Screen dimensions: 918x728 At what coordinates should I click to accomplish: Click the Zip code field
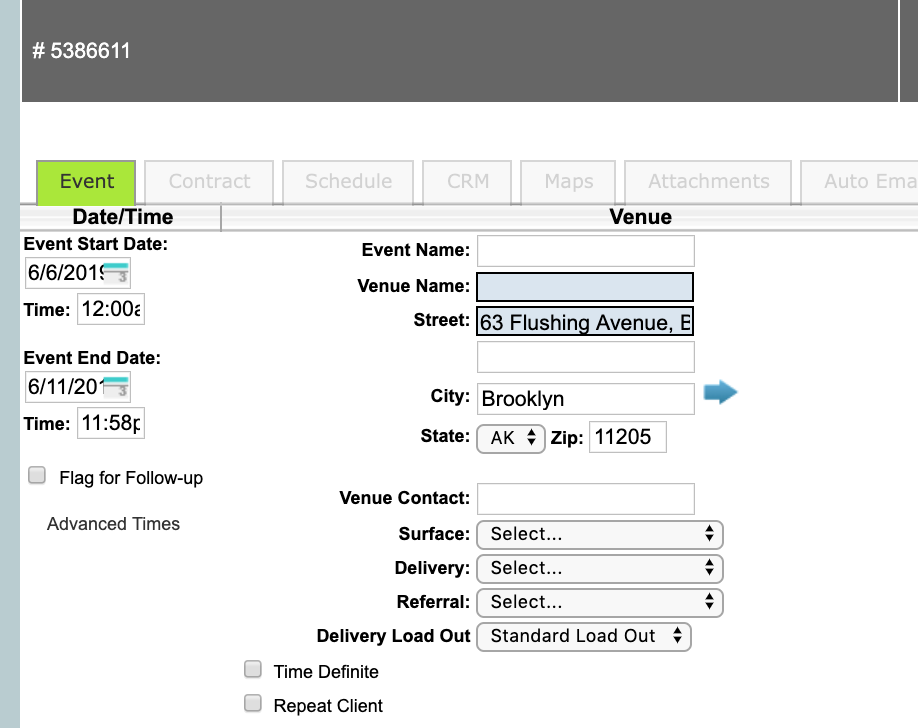627,438
